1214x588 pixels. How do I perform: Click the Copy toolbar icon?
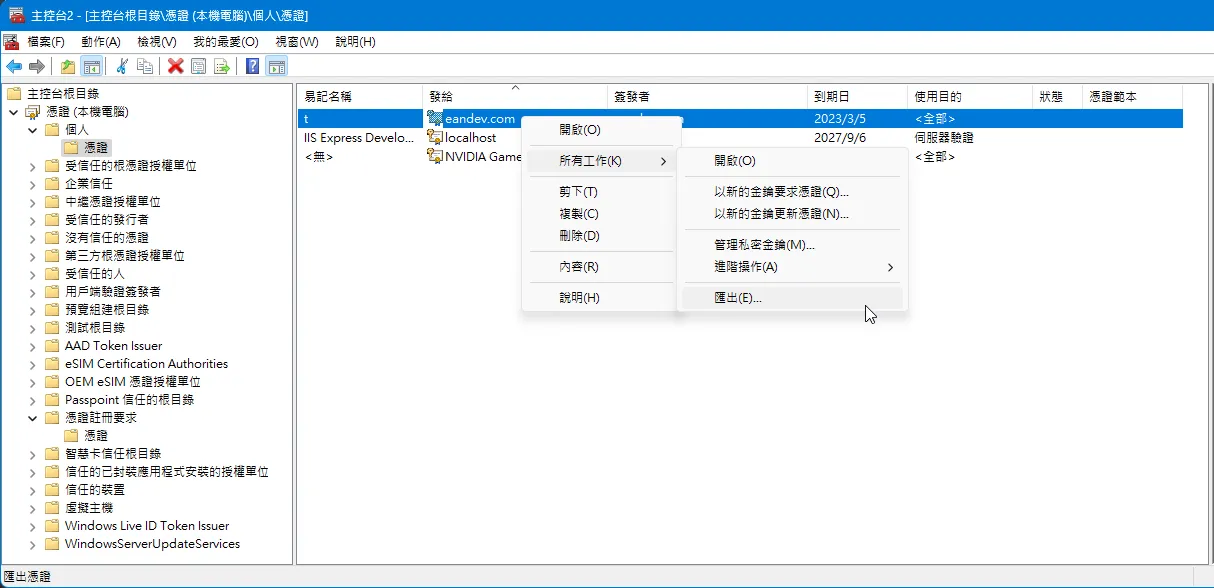point(146,66)
